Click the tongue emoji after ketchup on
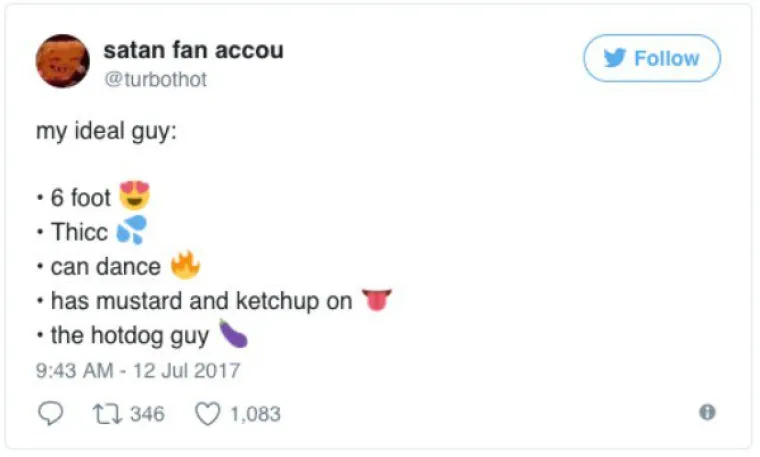 377,300
